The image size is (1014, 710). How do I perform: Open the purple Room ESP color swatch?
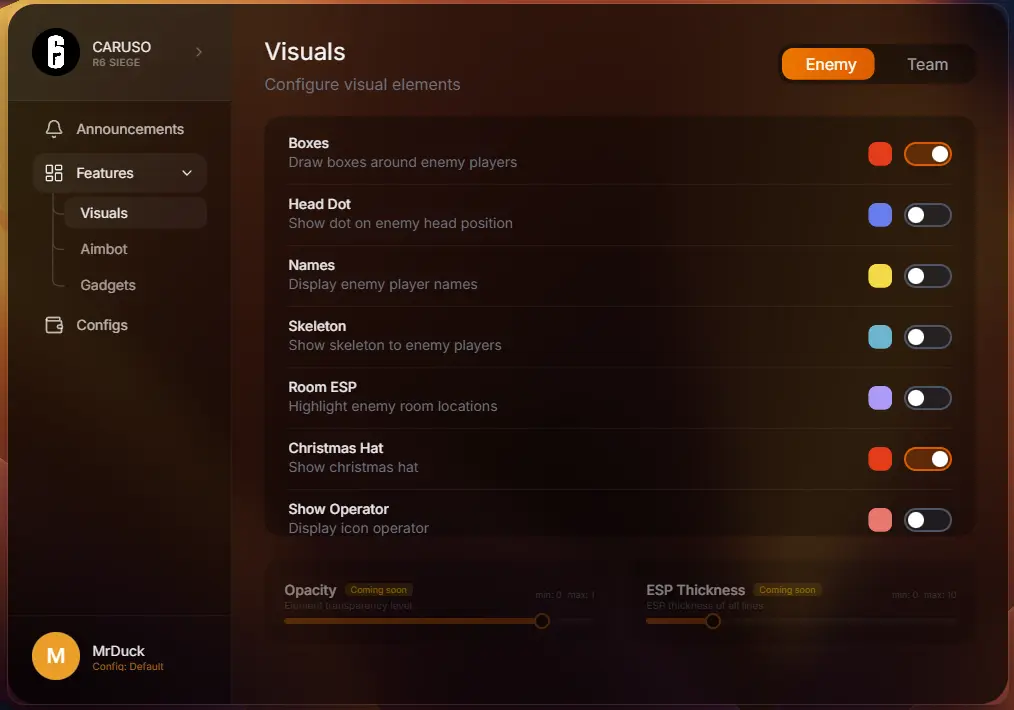(x=880, y=398)
